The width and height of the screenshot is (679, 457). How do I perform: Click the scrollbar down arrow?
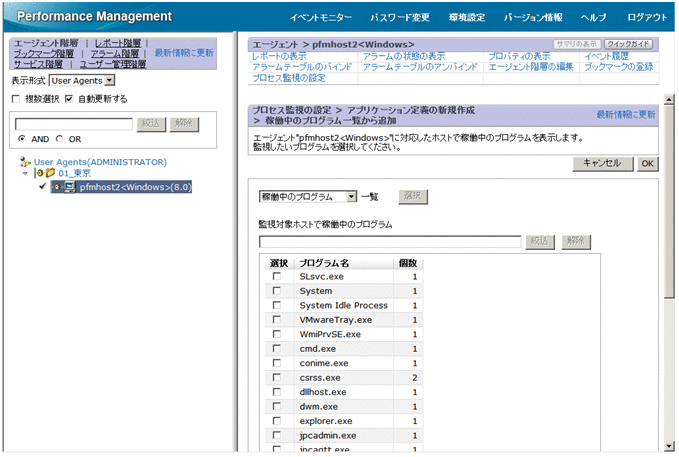[x=669, y=445]
